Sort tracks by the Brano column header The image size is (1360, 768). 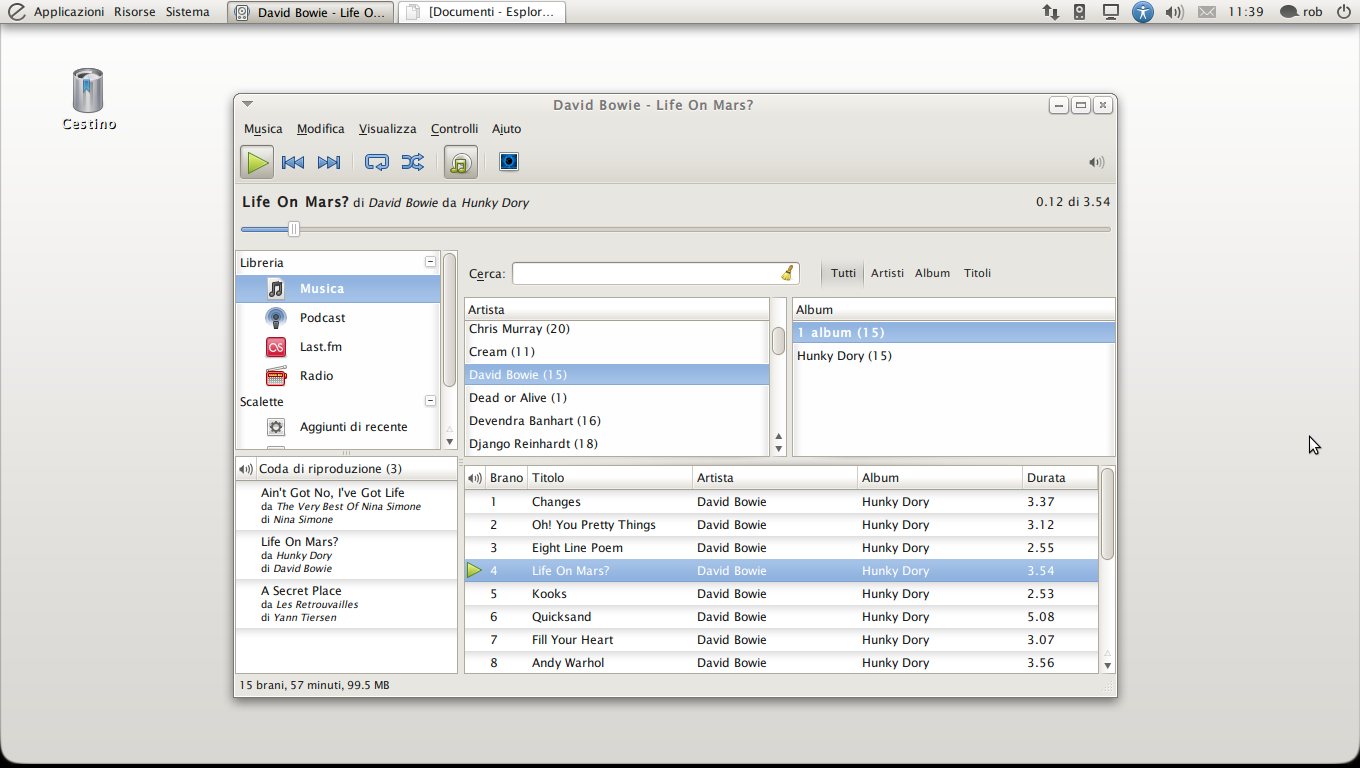click(x=506, y=478)
